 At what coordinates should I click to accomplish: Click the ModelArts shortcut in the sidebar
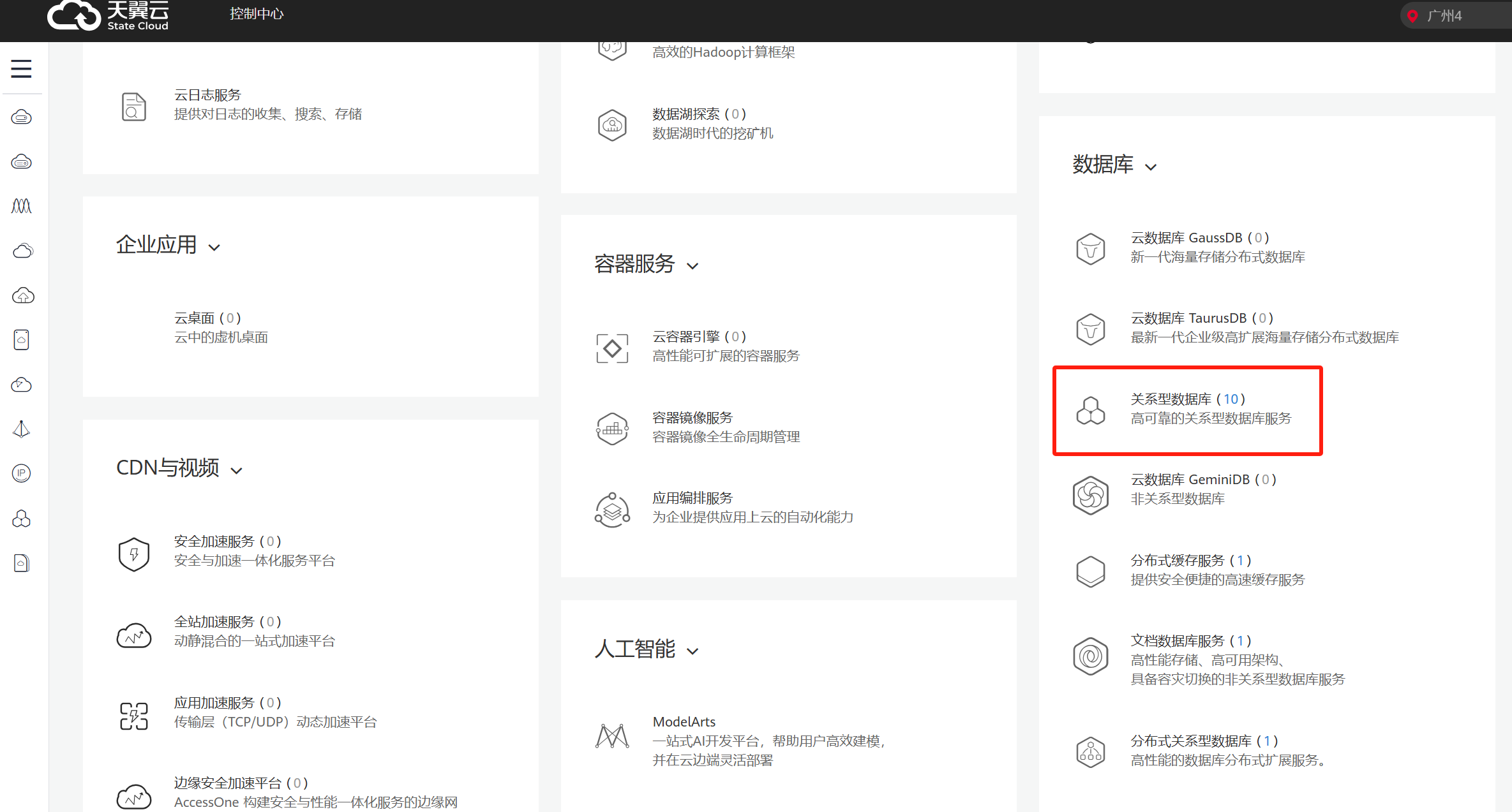(x=22, y=206)
